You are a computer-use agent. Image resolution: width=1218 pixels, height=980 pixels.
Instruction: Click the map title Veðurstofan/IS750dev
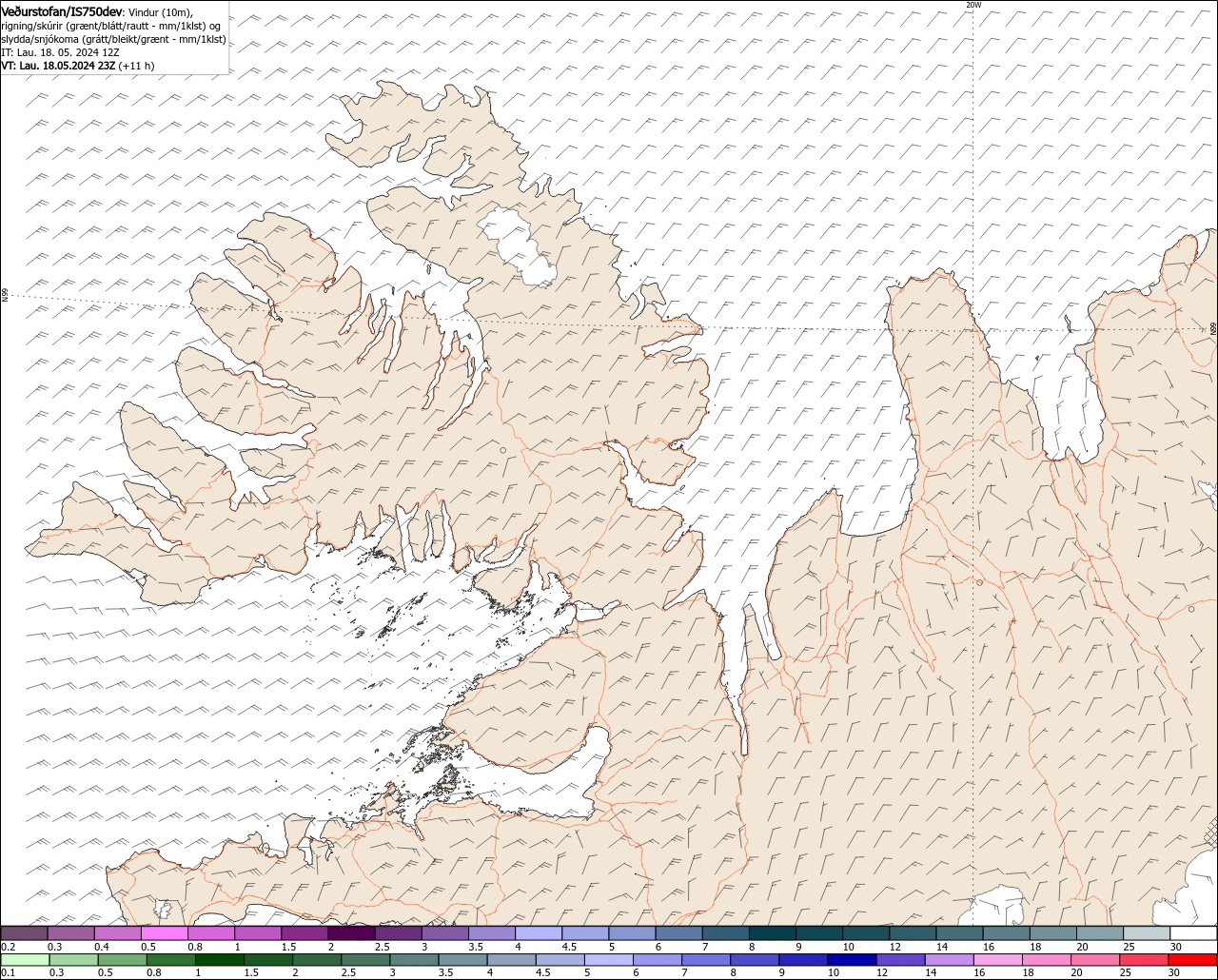62,11
